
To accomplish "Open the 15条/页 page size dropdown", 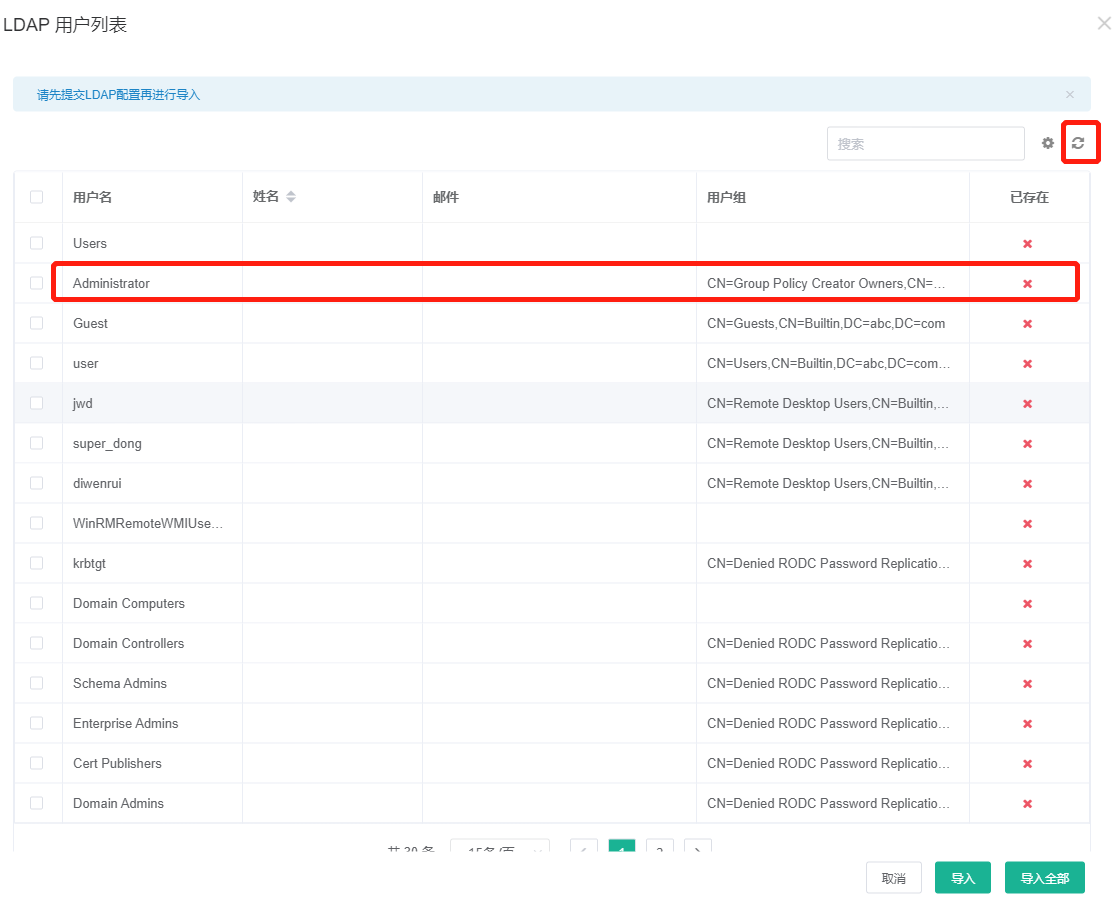I will click(500, 847).
